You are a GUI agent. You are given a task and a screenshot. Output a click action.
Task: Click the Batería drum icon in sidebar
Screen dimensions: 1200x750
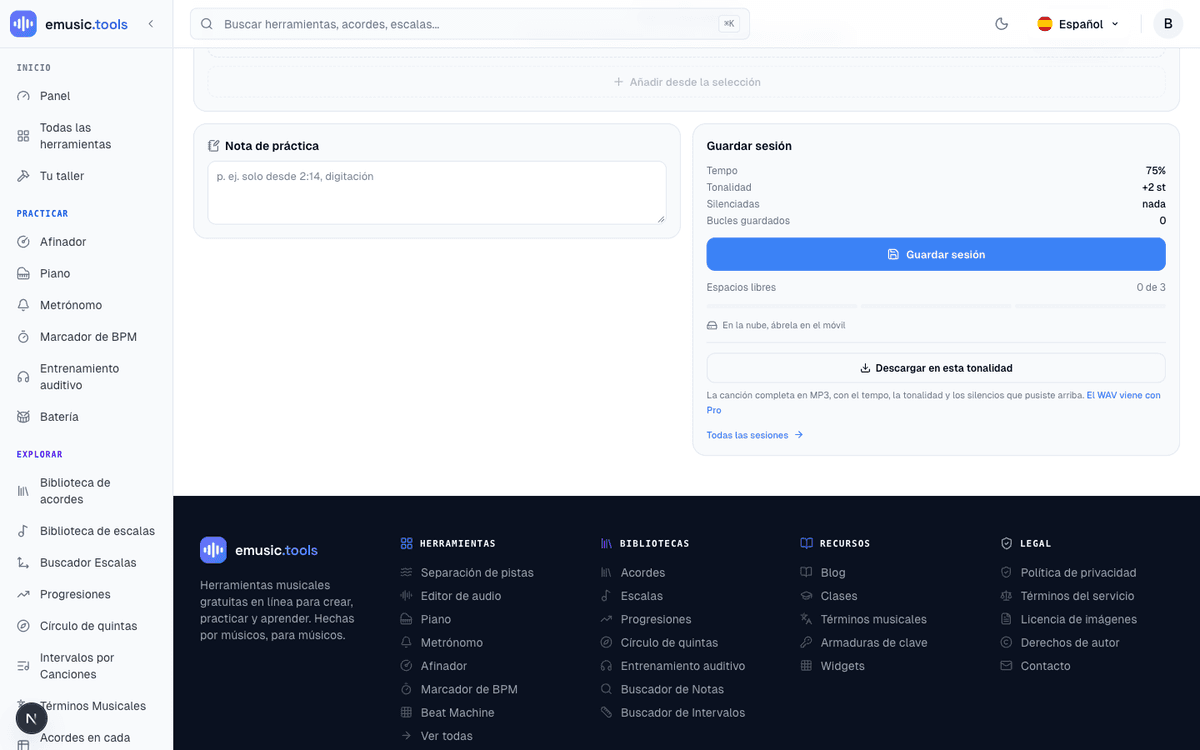coord(23,417)
